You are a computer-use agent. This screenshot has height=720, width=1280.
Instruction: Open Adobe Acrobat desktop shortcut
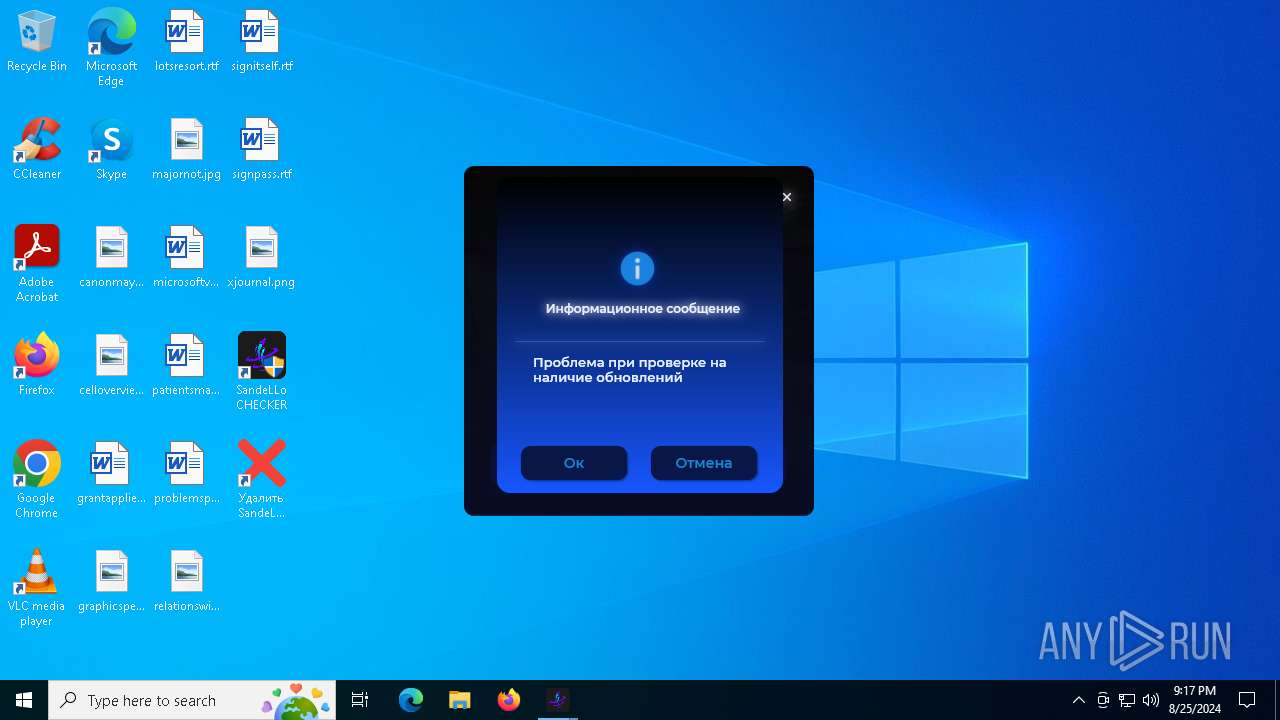pos(37,264)
